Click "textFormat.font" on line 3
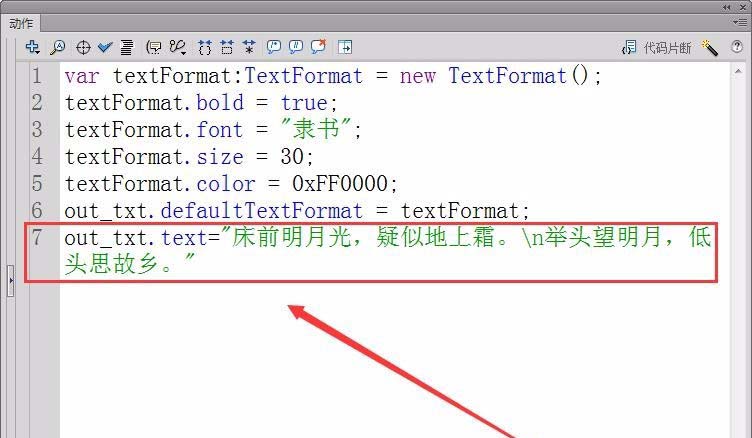 153,130
